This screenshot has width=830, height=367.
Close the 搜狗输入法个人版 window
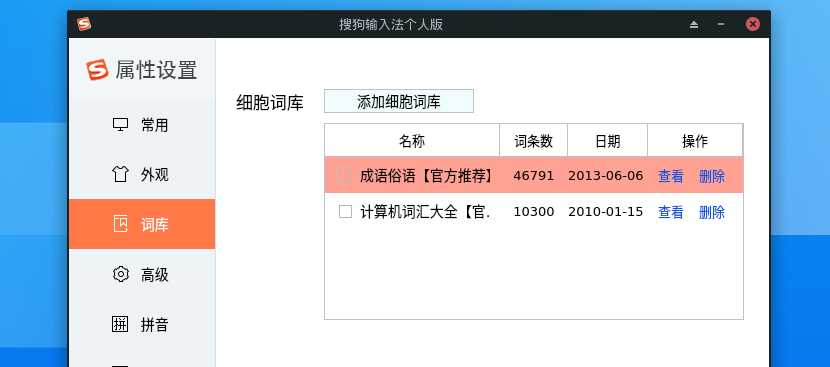(753, 24)
